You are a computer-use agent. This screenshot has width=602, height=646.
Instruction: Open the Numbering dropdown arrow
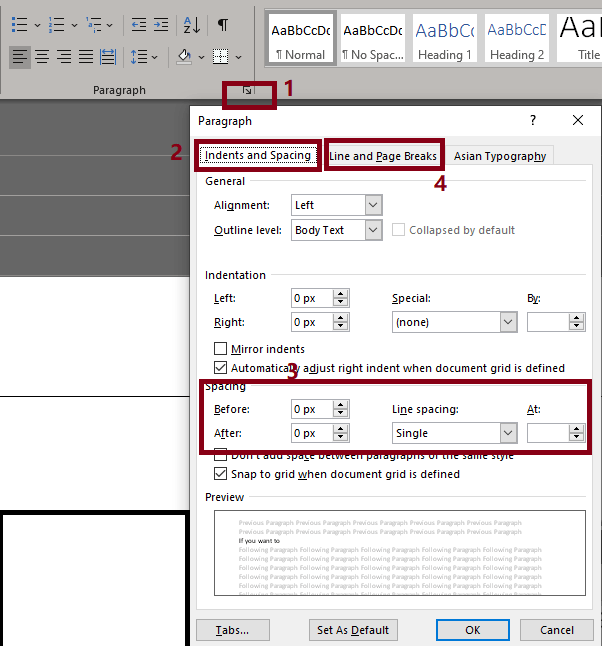tap(74, 26)
